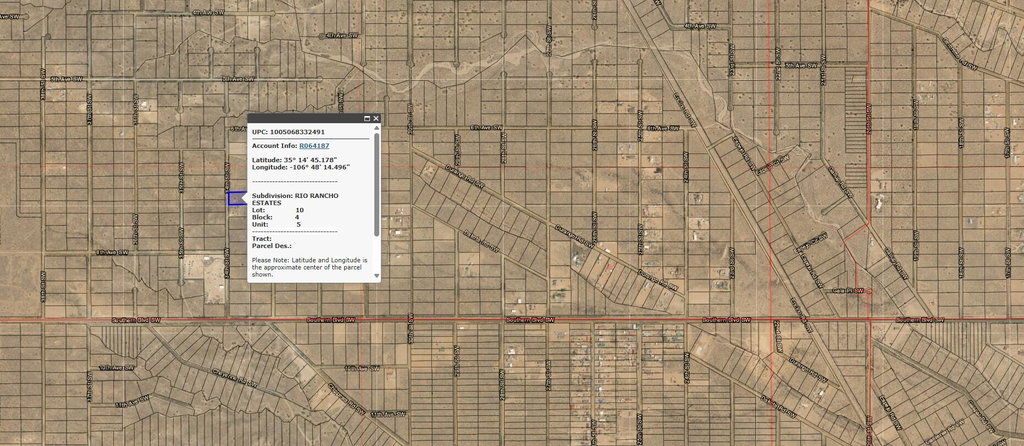
Task: Close the parcel info popup
Action: click(376, 118)
